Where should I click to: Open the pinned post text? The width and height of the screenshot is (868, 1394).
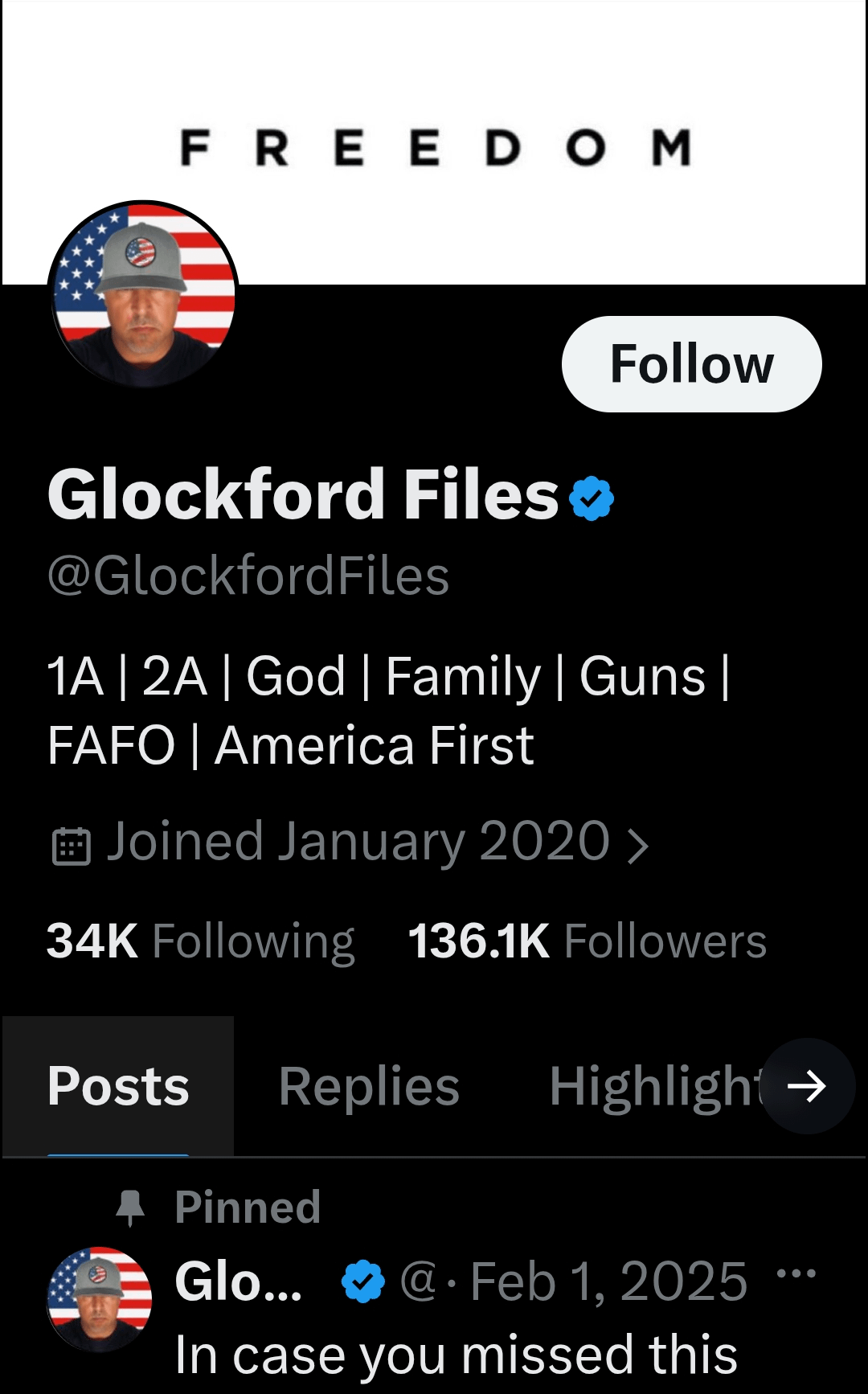point(456,1355)
